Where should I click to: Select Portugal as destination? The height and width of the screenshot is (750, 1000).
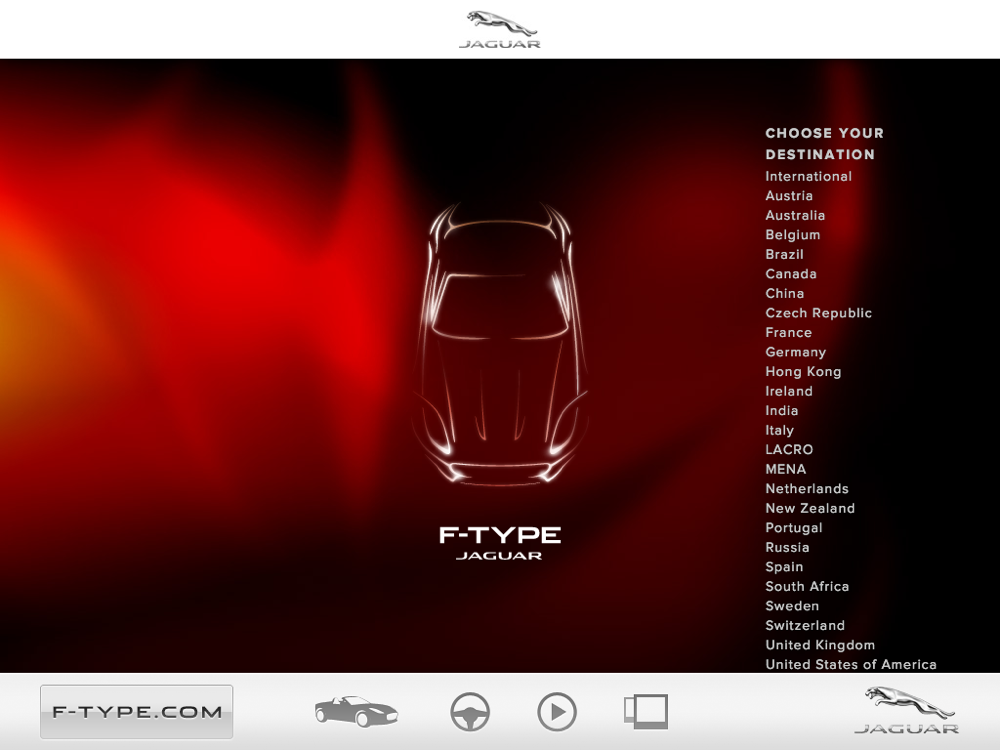coord(794,528)
